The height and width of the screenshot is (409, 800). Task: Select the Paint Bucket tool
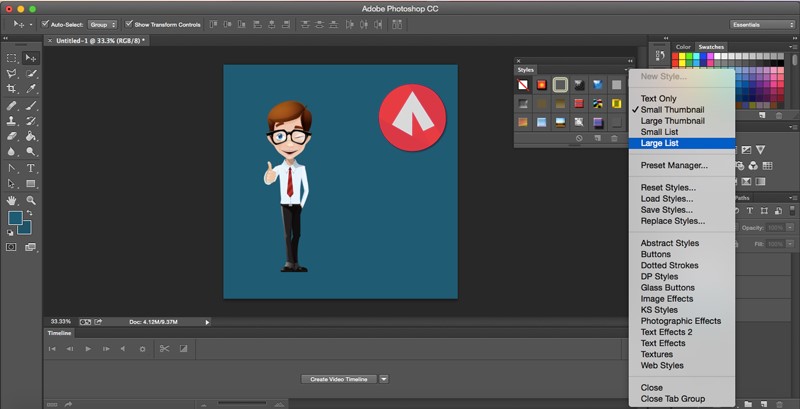[31, 136]
